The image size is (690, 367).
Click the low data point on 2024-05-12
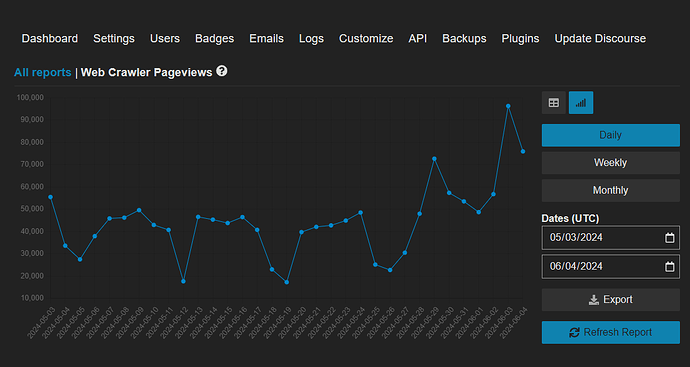click(184, 281)
